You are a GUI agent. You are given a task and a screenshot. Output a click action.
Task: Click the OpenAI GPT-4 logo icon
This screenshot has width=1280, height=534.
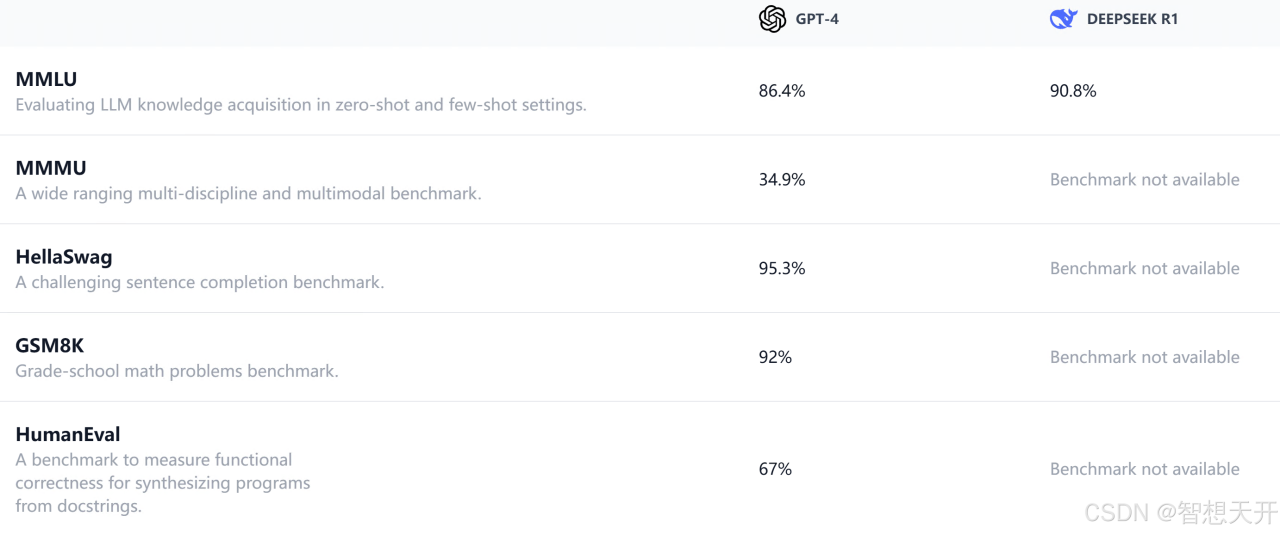[772, 19]
